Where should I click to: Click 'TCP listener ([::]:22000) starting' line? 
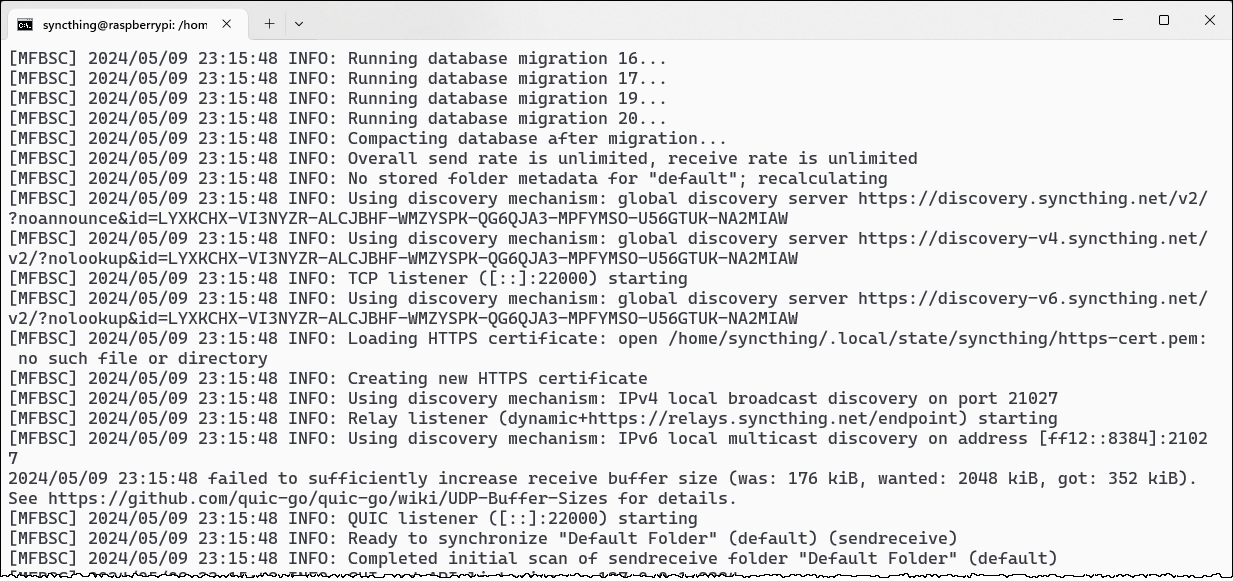coord(347,278)
